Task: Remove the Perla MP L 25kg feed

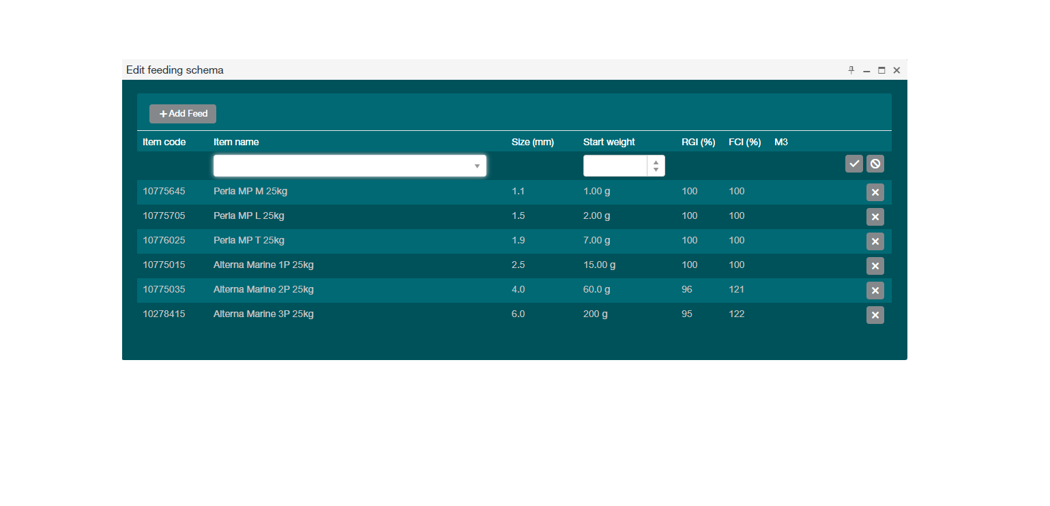Action: [x=874, y=217]
